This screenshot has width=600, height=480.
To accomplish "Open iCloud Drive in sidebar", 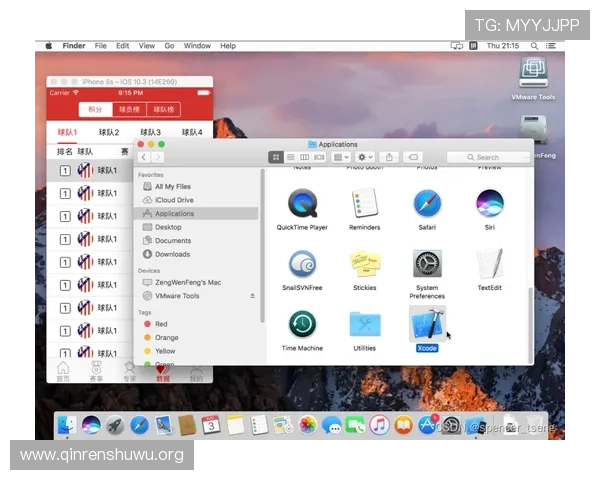I will click(x=196, y=200).
